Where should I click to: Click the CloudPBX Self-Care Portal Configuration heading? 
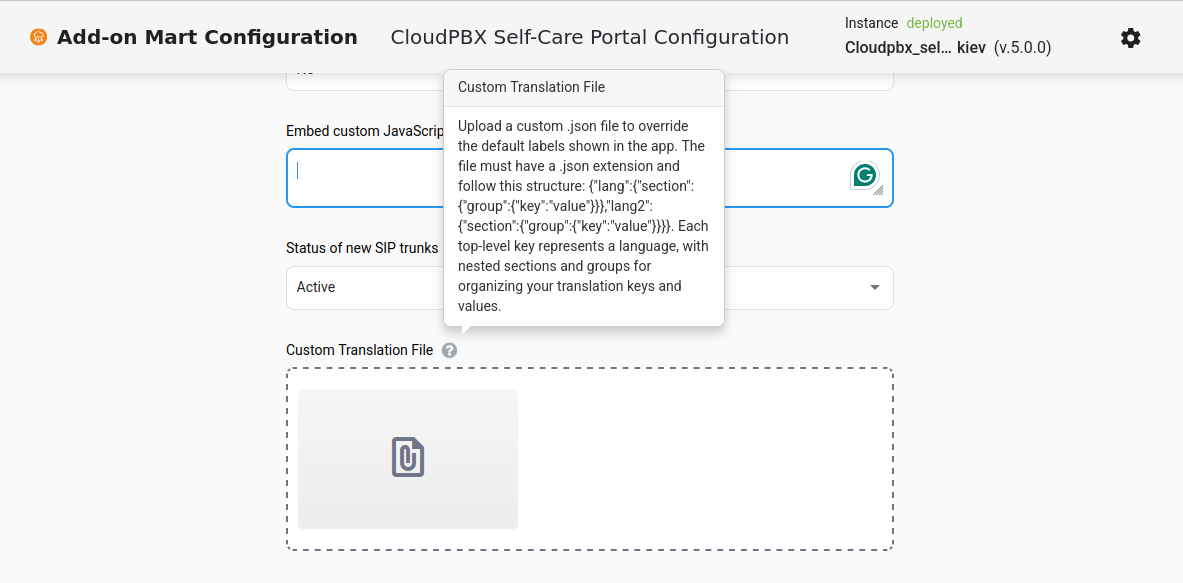click(x=589, y=38)
